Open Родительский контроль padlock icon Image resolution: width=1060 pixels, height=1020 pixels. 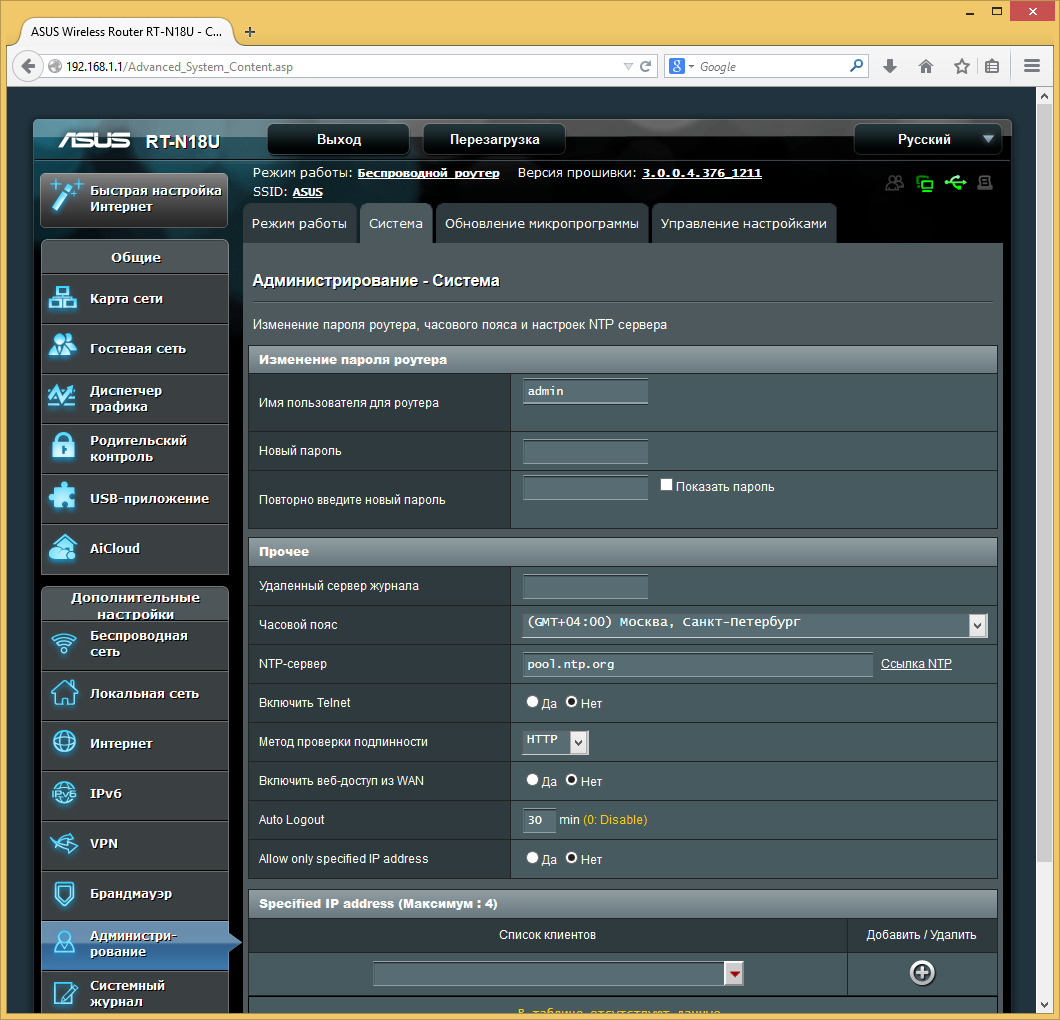63,447
